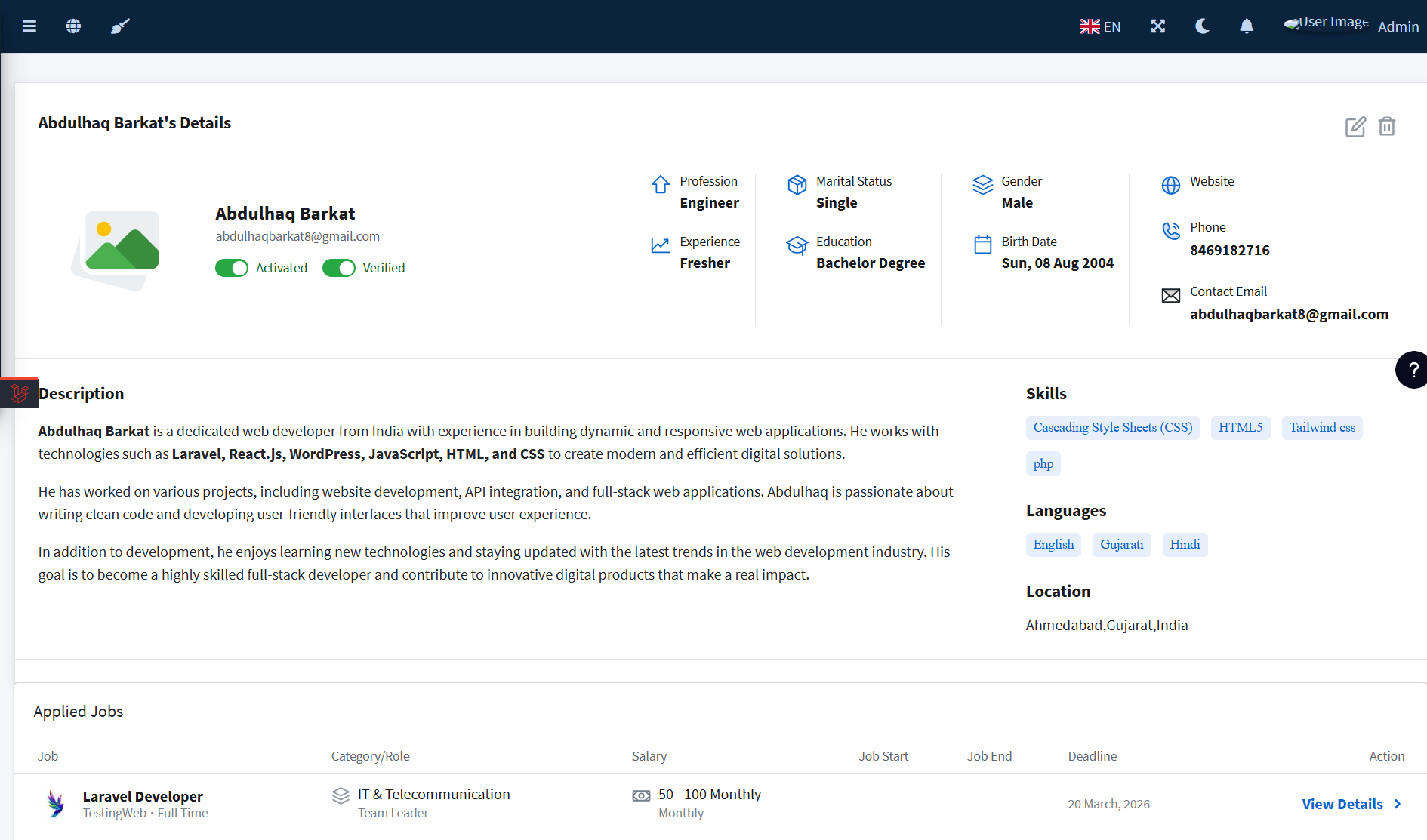Toggle the Activated switch off
This screenshot has height=840, width=1427.
point(232,268)
